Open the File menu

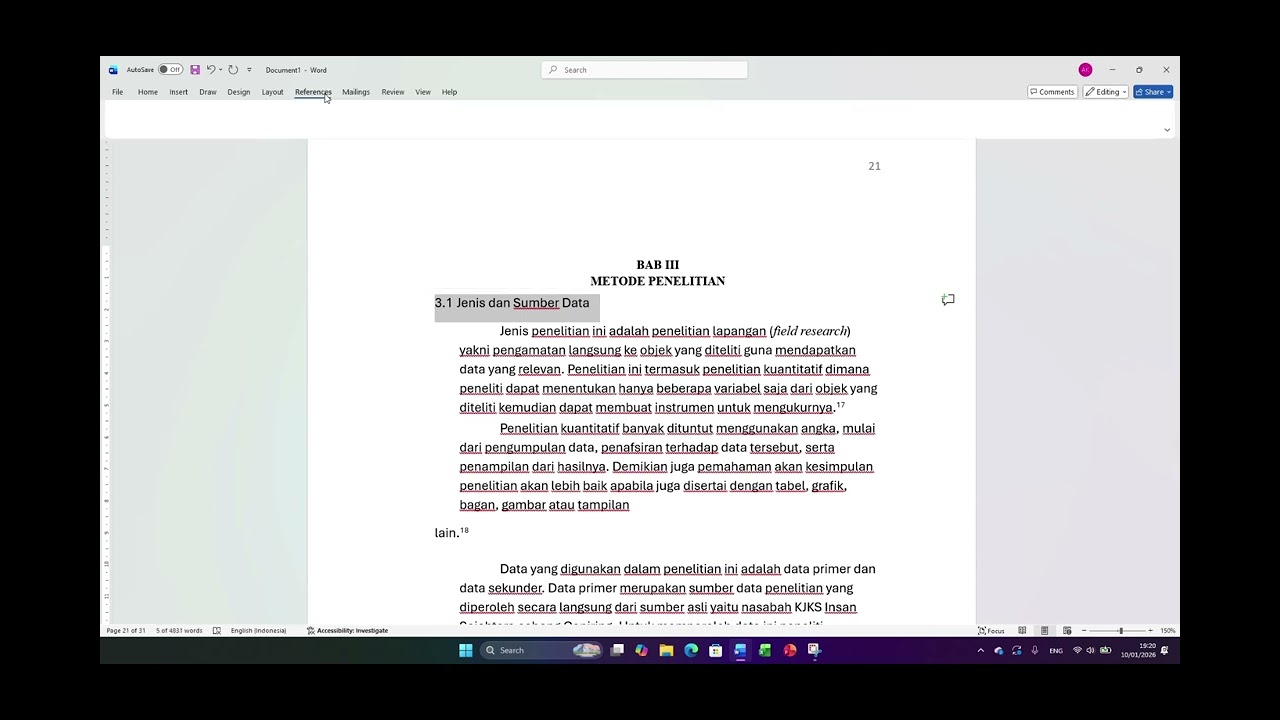[x=117, y=92]
